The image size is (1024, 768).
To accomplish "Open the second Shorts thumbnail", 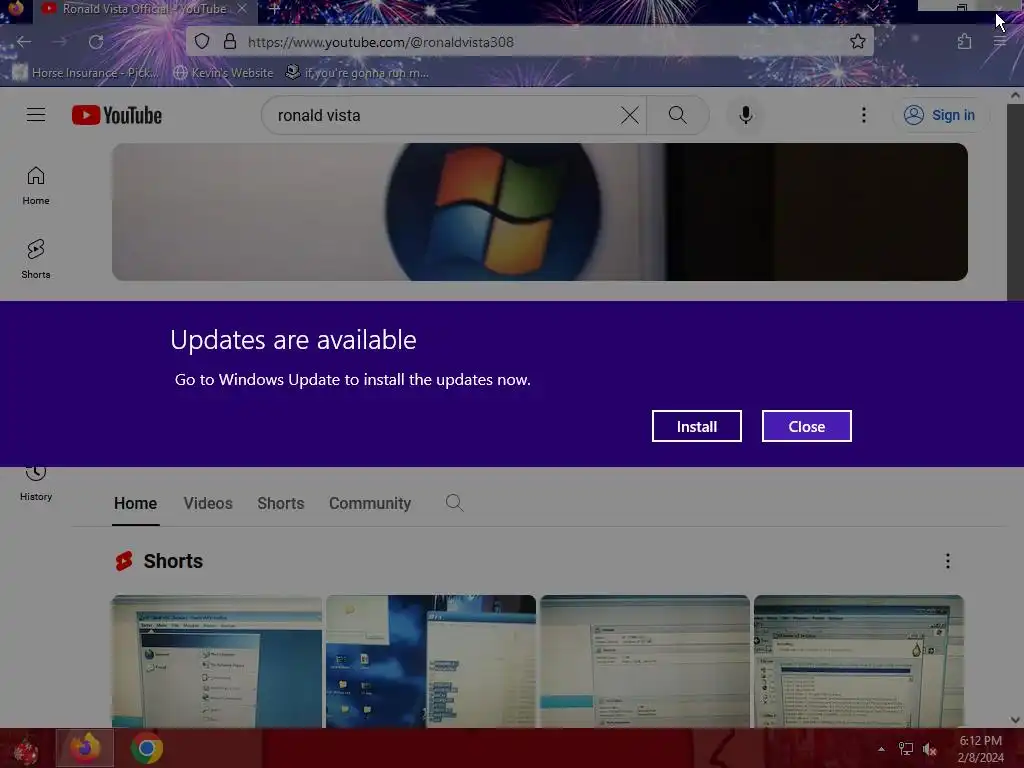I will click(x=431, y=661).
